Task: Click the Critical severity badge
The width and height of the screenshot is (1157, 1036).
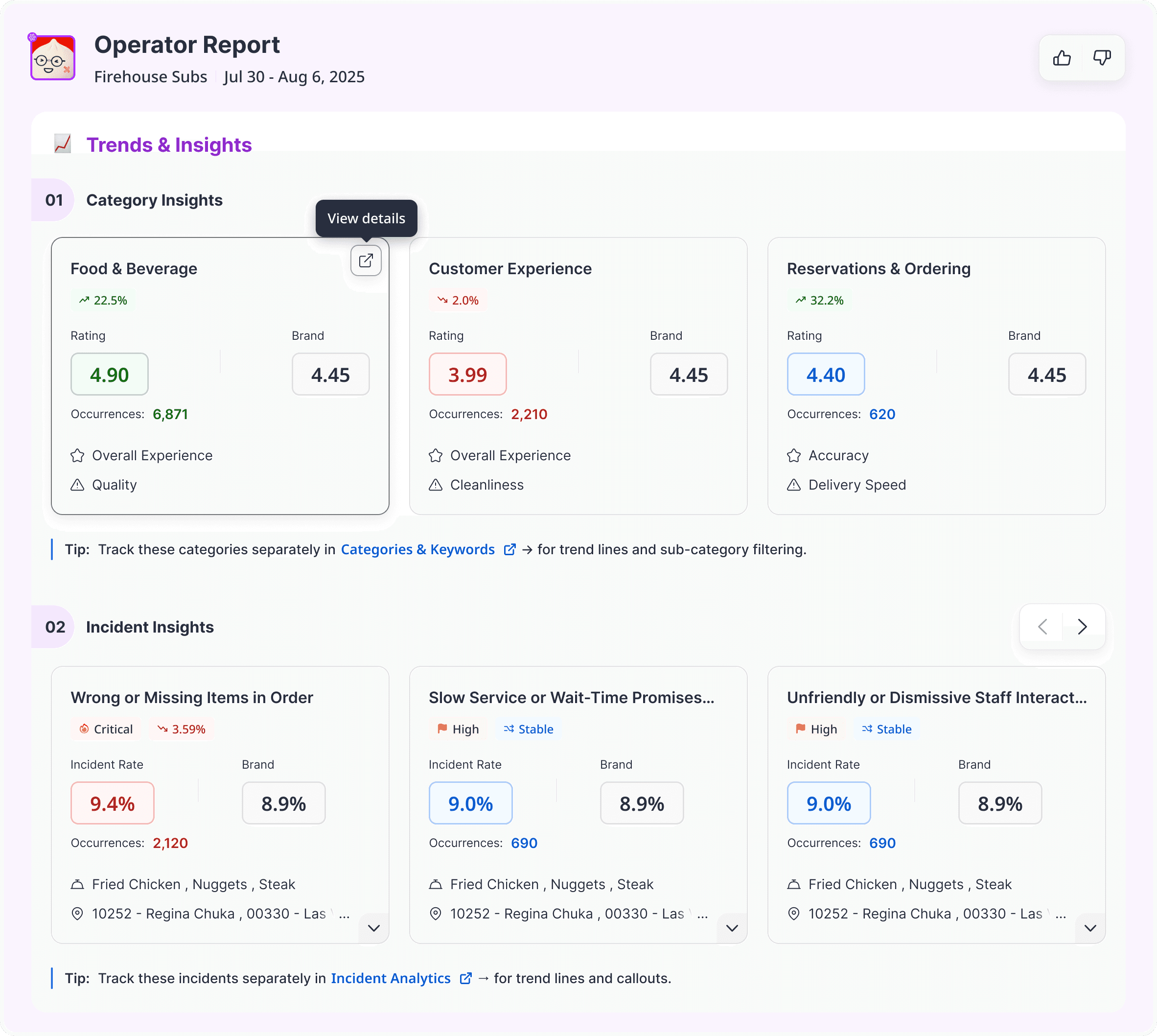Action: point(106,729)
